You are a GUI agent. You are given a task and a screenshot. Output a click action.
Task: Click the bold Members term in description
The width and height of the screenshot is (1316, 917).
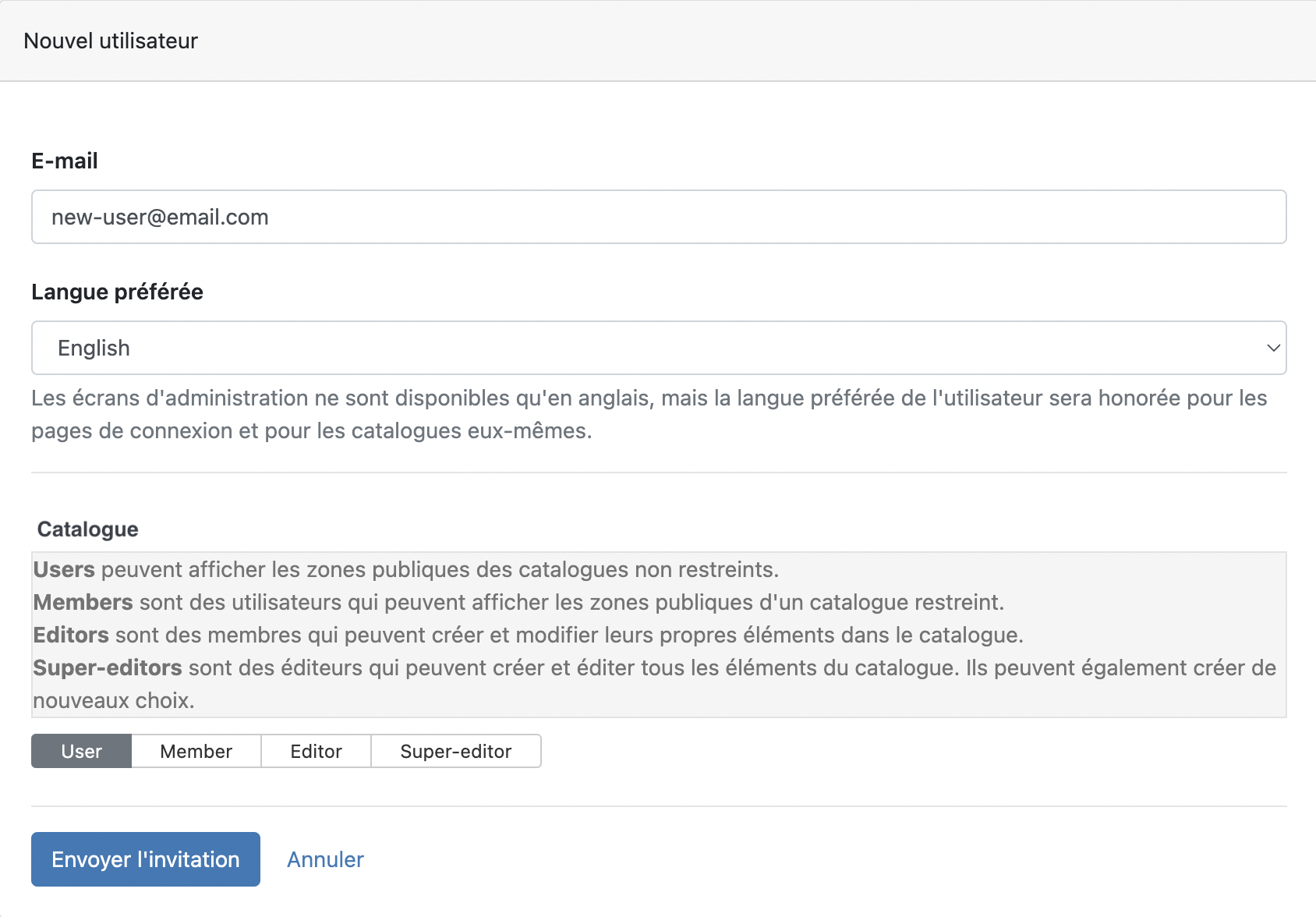(x=83, y=602)
